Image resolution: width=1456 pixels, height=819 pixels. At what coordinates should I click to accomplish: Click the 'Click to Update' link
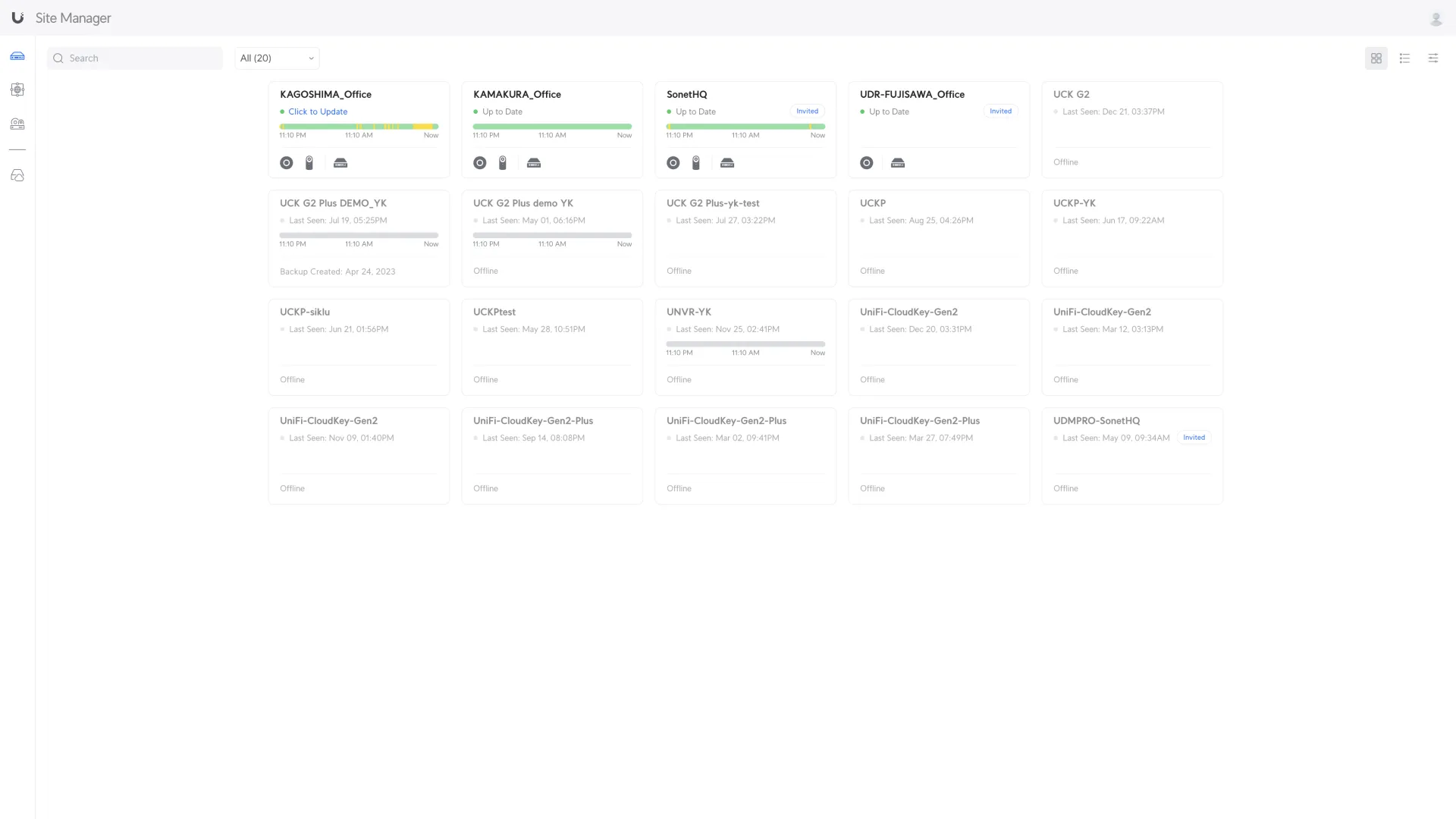318,111
